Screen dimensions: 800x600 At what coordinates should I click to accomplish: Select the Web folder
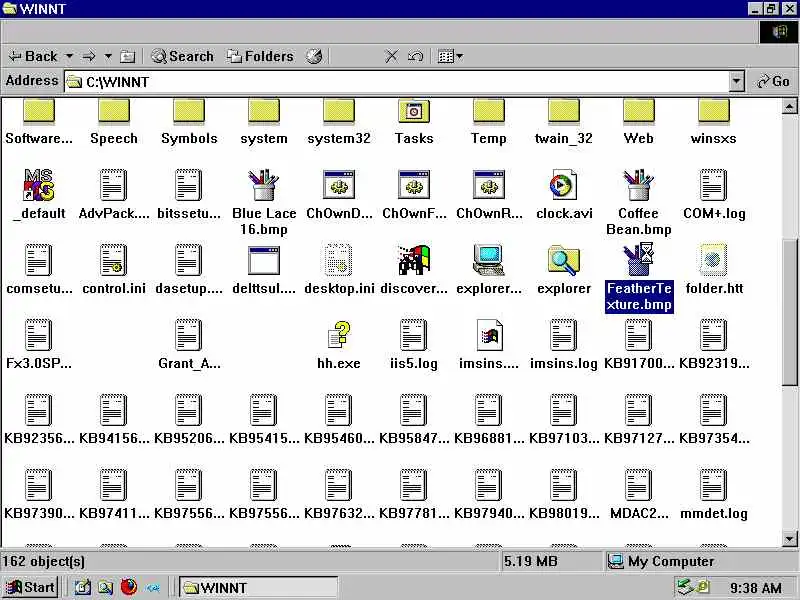tap(639, 122)
